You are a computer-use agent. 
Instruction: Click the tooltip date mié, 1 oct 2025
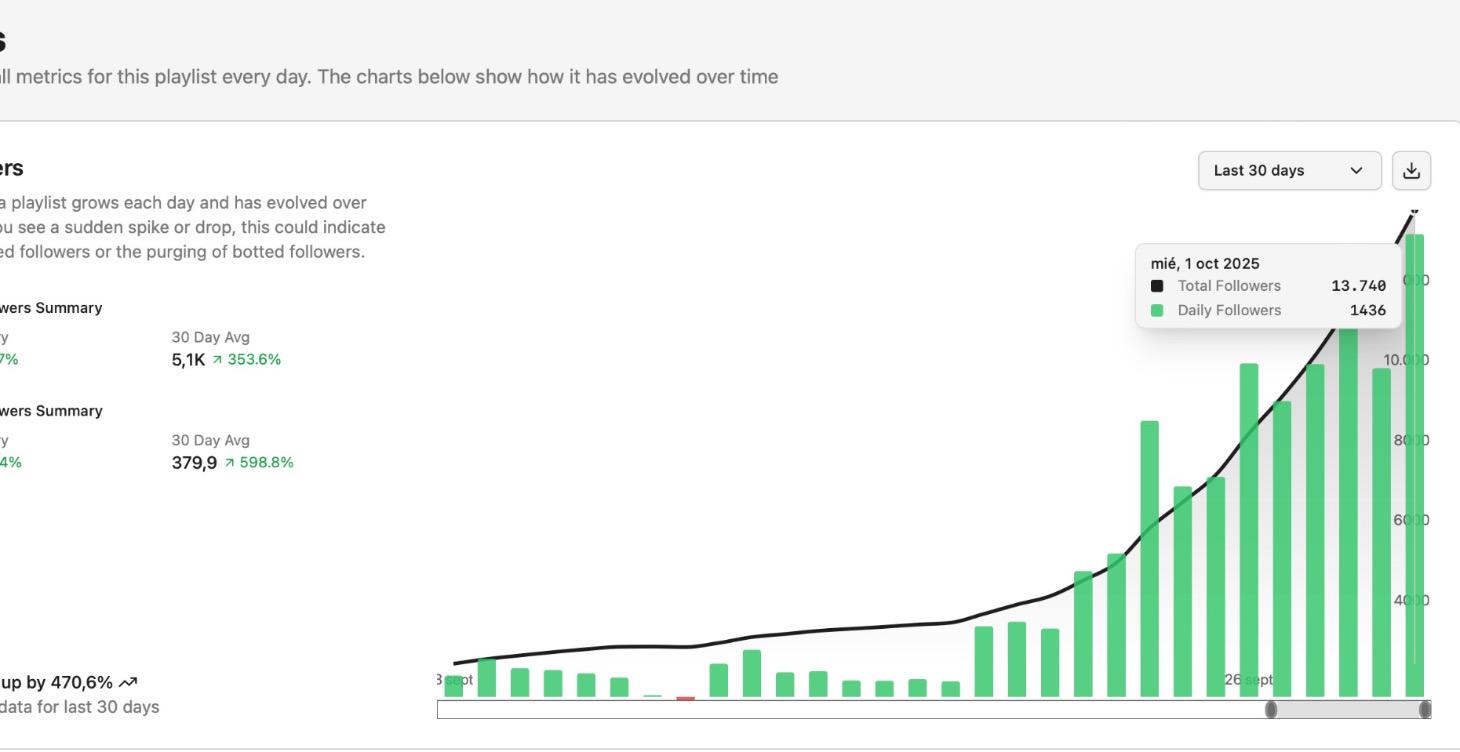1205,264
